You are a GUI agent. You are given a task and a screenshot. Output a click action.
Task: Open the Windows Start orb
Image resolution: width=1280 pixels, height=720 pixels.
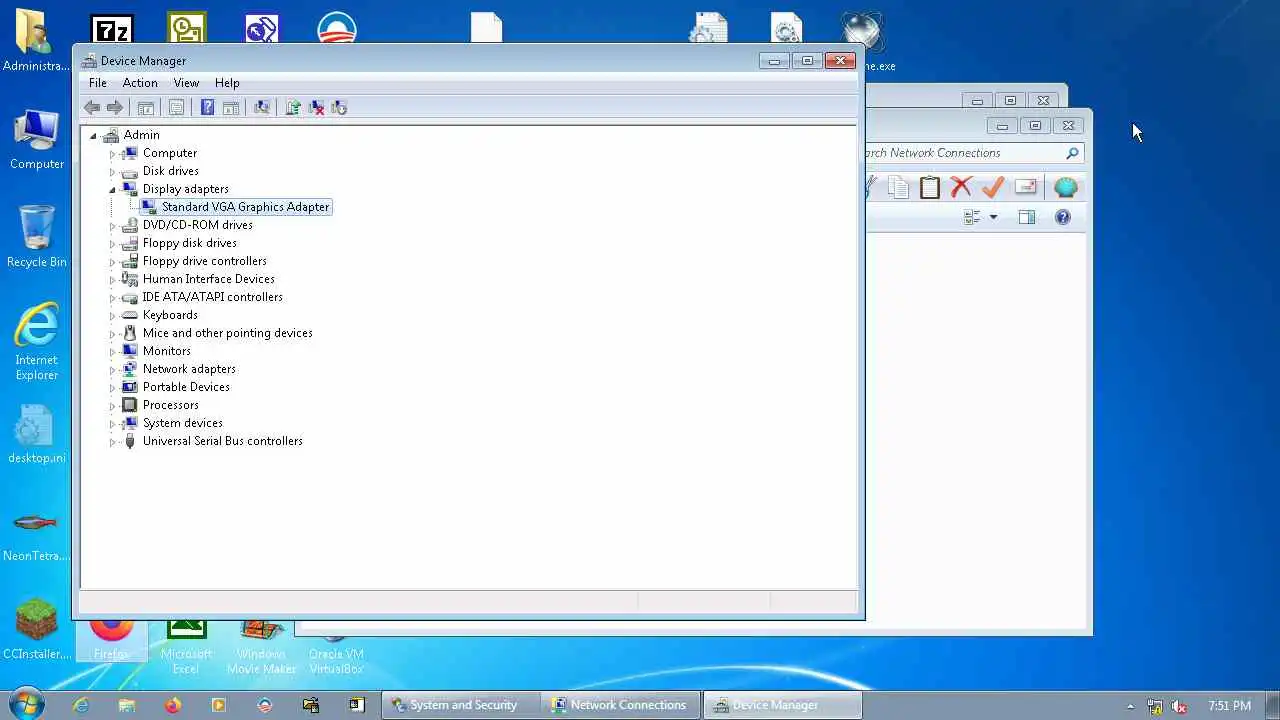point(27,704)
